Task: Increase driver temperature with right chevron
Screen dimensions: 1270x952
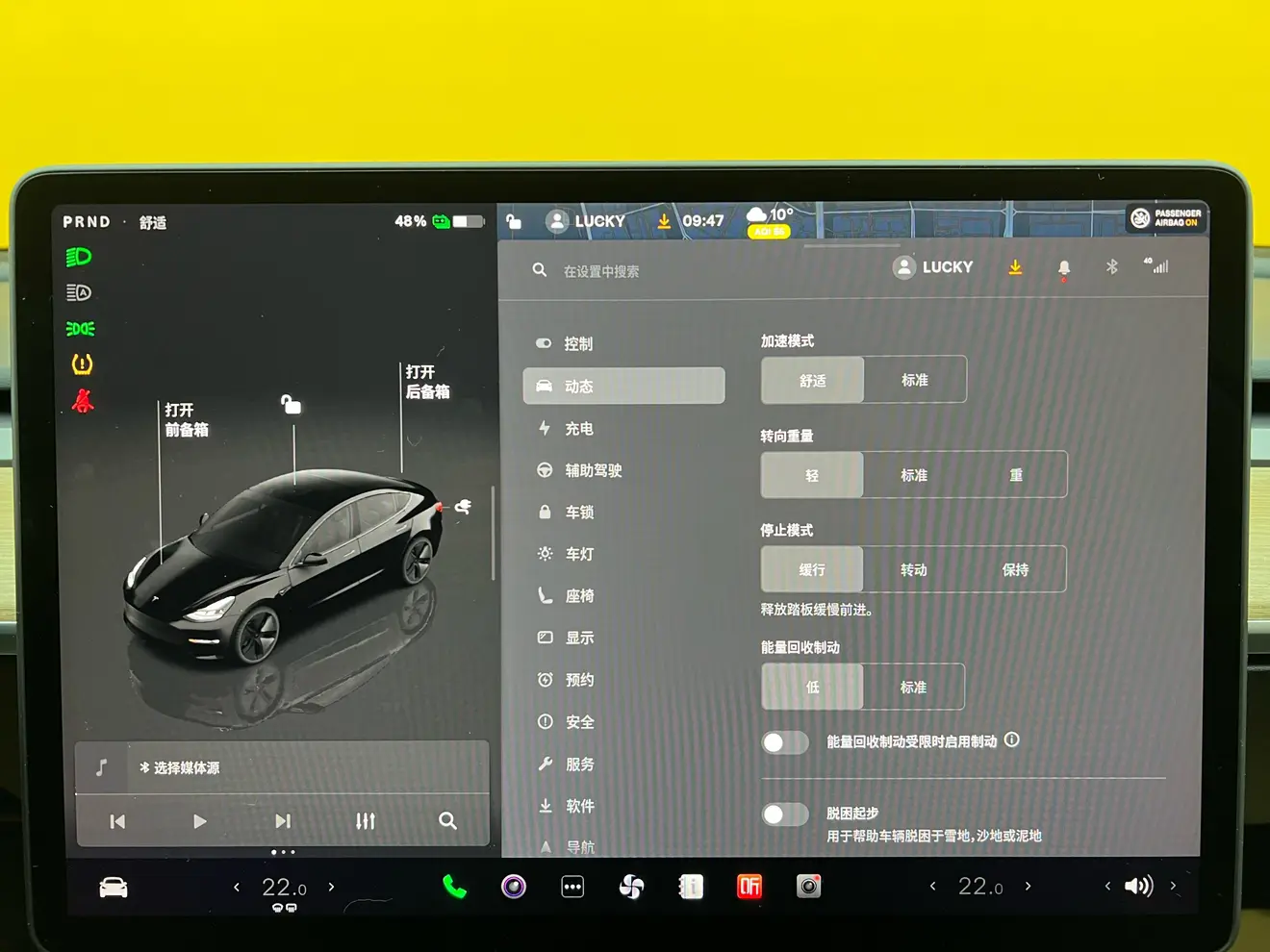Action: point(332,887)
